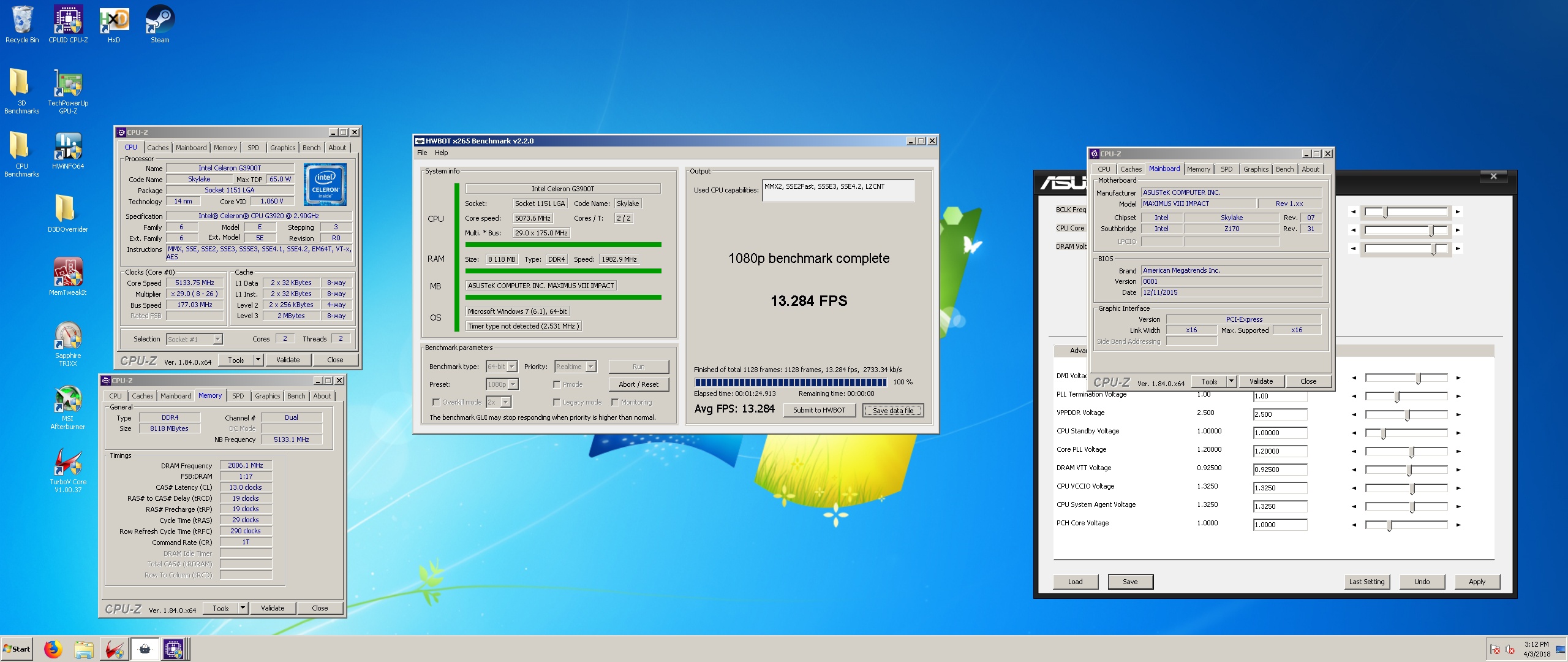This screenshot has width=1568, height=662.
Task: Toggle the Pmode checkbox
Action: tap(557, 384)
